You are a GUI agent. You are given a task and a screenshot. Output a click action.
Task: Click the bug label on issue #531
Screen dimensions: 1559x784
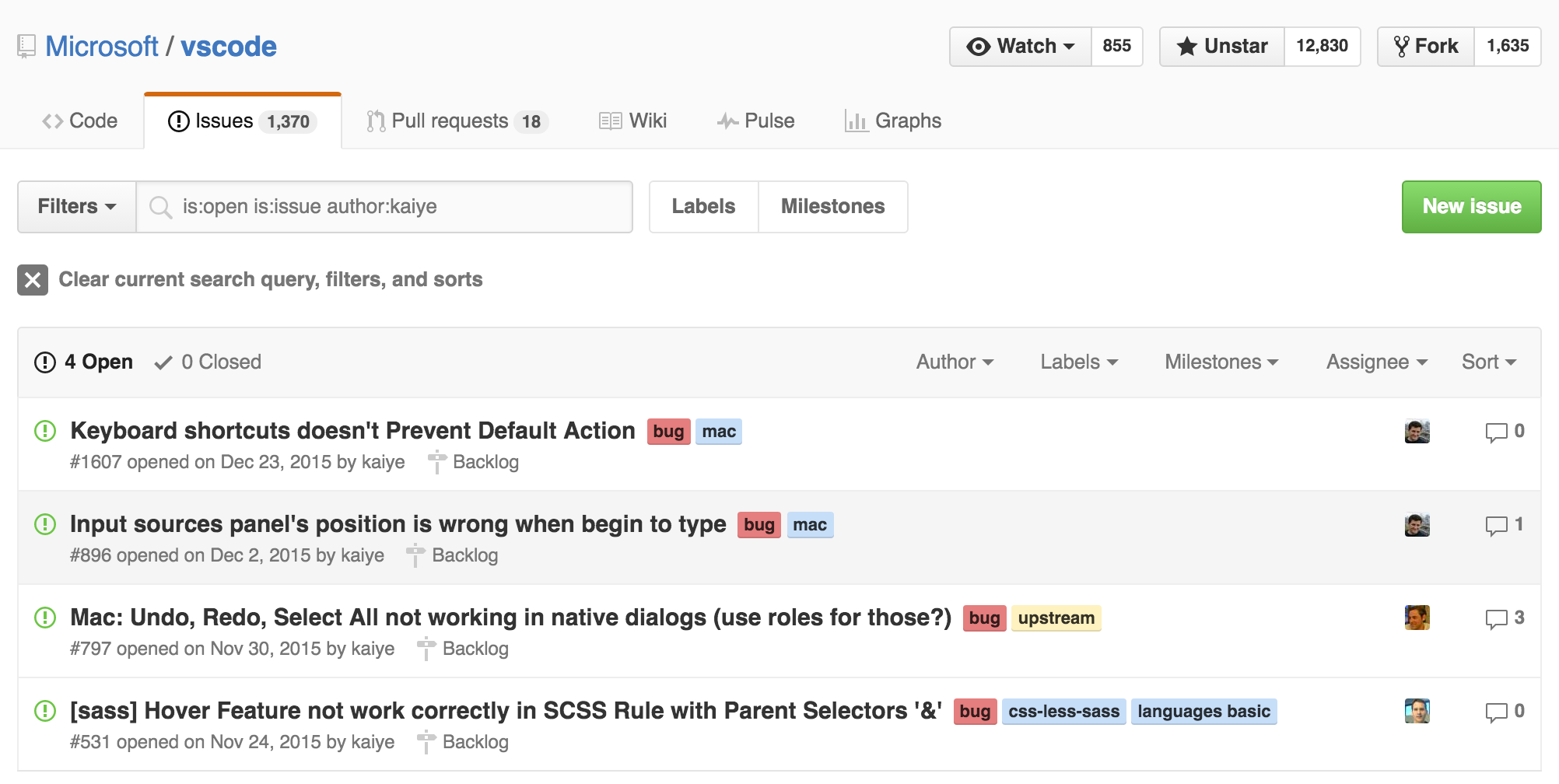click(976, 712)
